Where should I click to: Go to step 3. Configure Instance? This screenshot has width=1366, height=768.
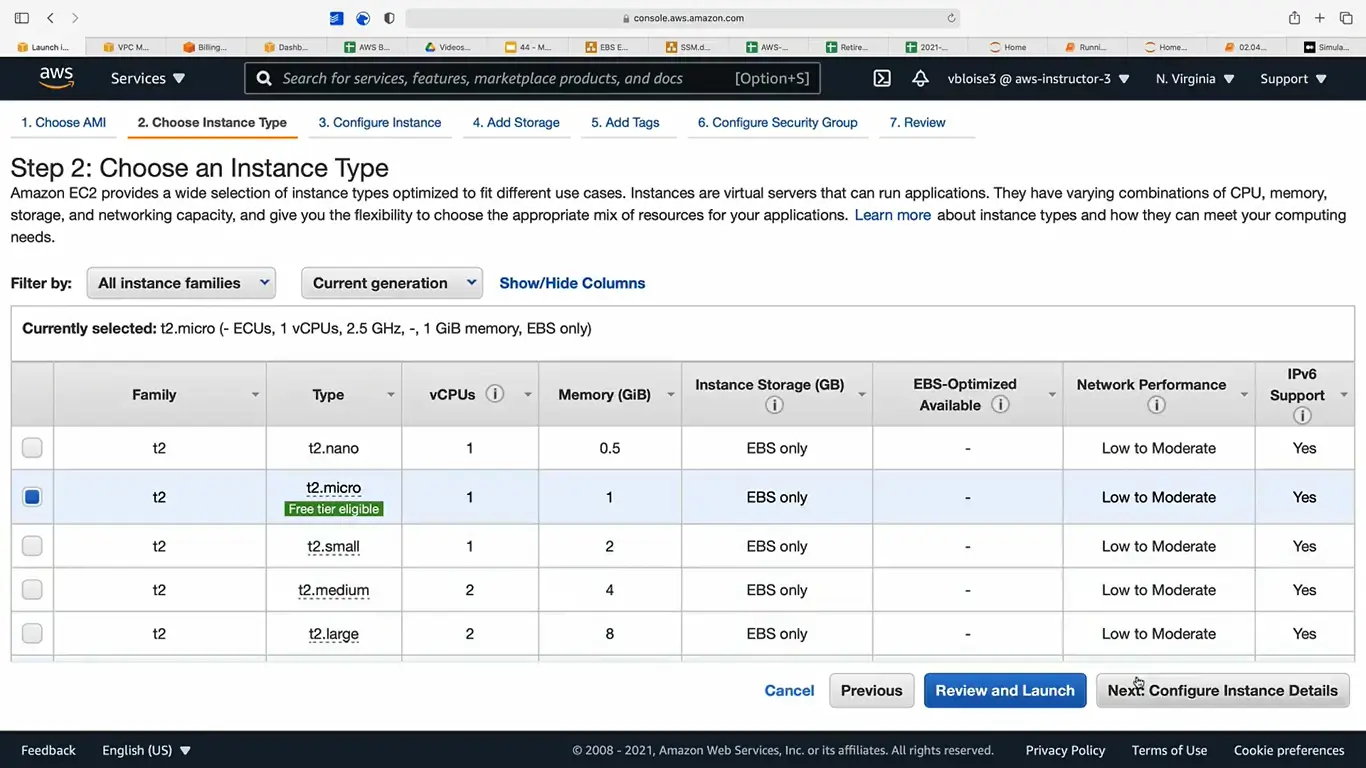(380, 122)
